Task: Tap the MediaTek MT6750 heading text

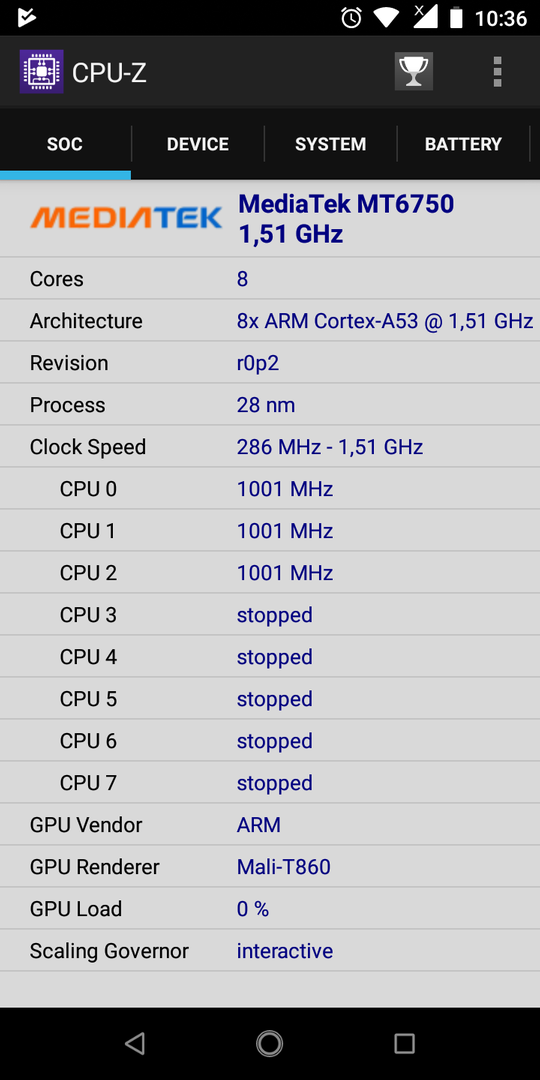Action: pos(346,205)
